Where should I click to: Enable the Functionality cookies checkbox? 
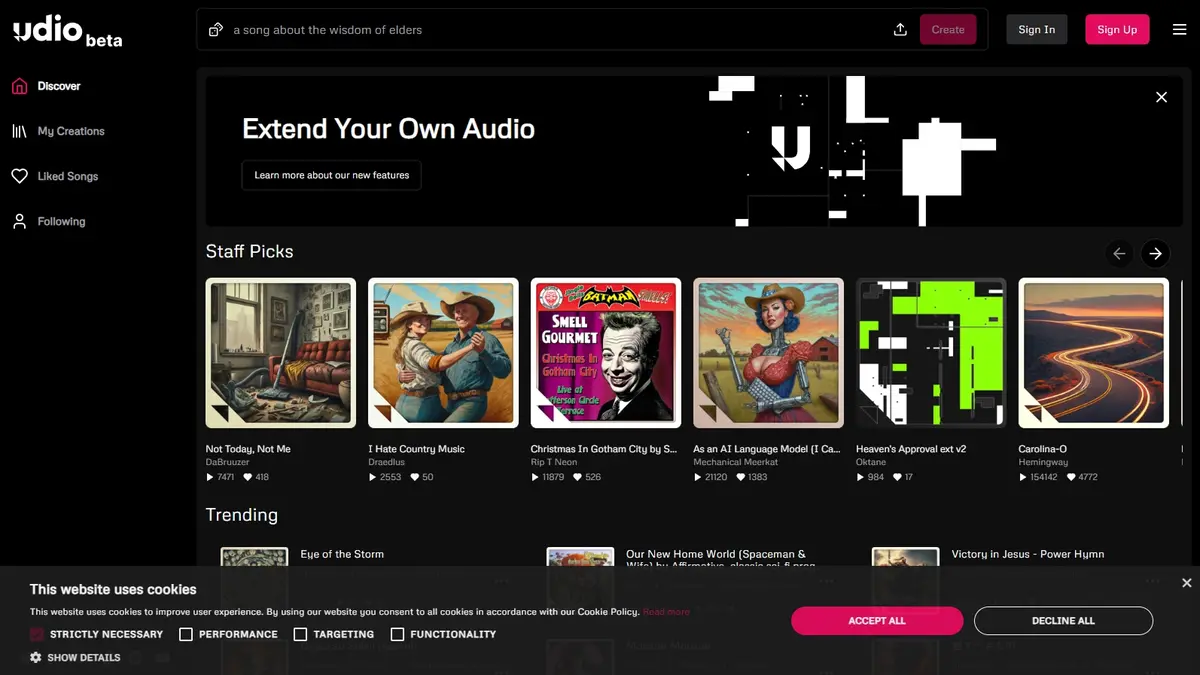pyautogui.click(x=397, y=634)
